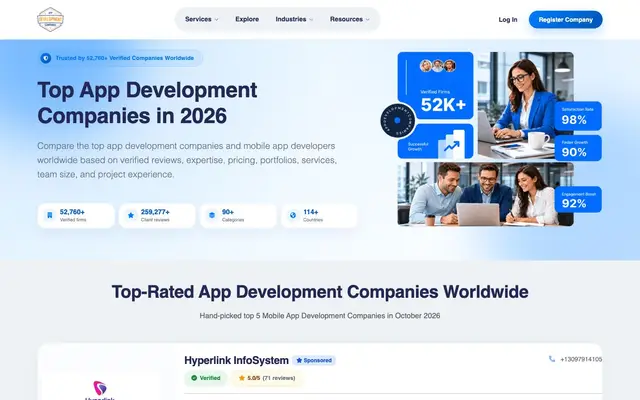Click the shield icon in trusted badge
The height and width of the screenshot is (400, 640).
[x=46, y=58]
